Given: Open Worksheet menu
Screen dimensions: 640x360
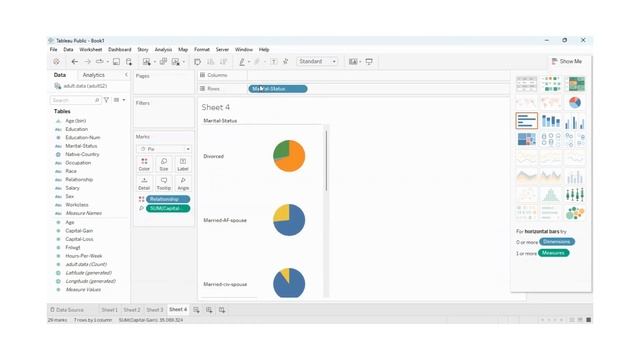Looking at the screenshot, I should (91, 49).
